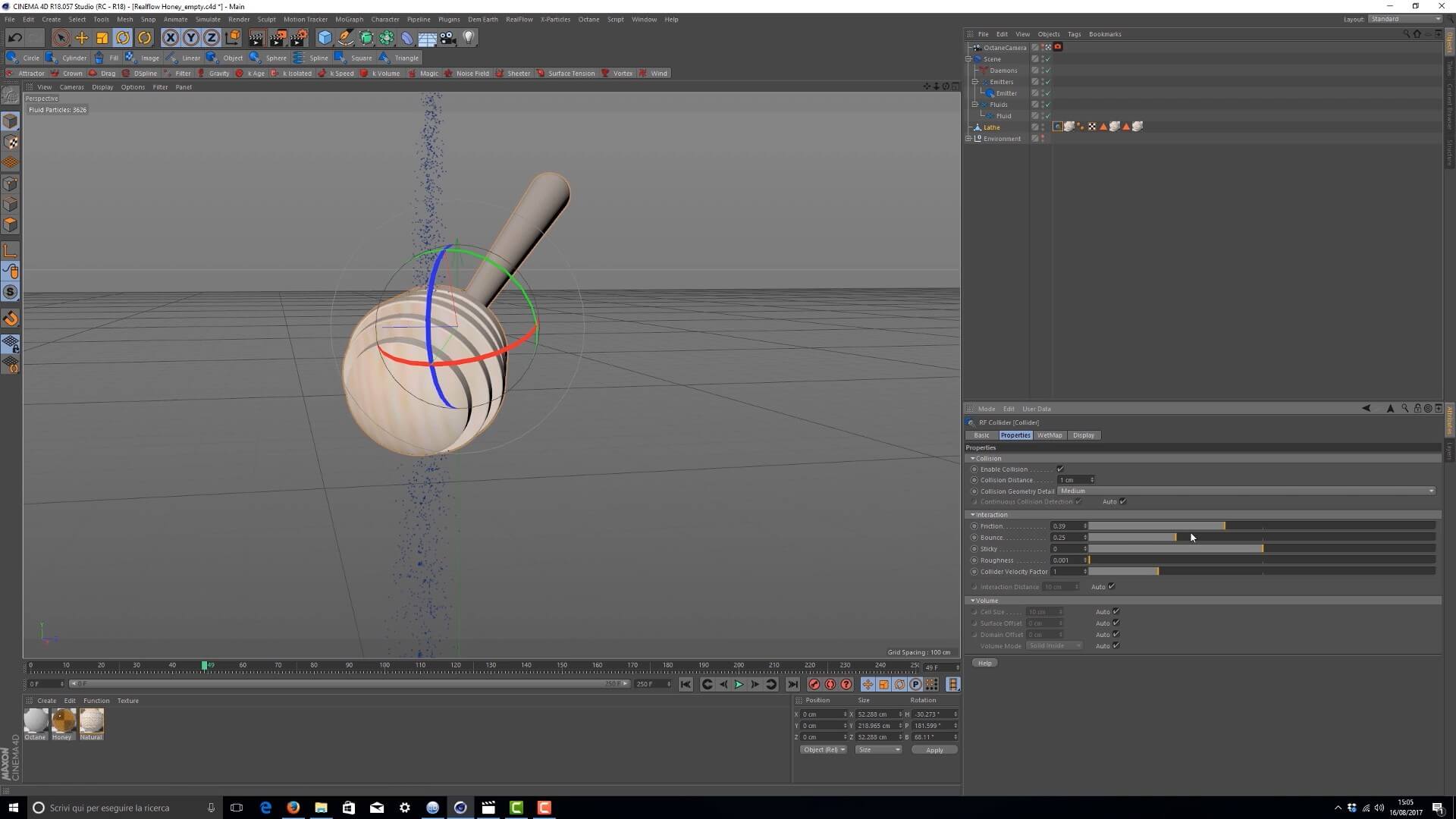Adjust the Friction slider
Image resolution: width=1456 pixels, height=819 pixels.
[1224, 526]
